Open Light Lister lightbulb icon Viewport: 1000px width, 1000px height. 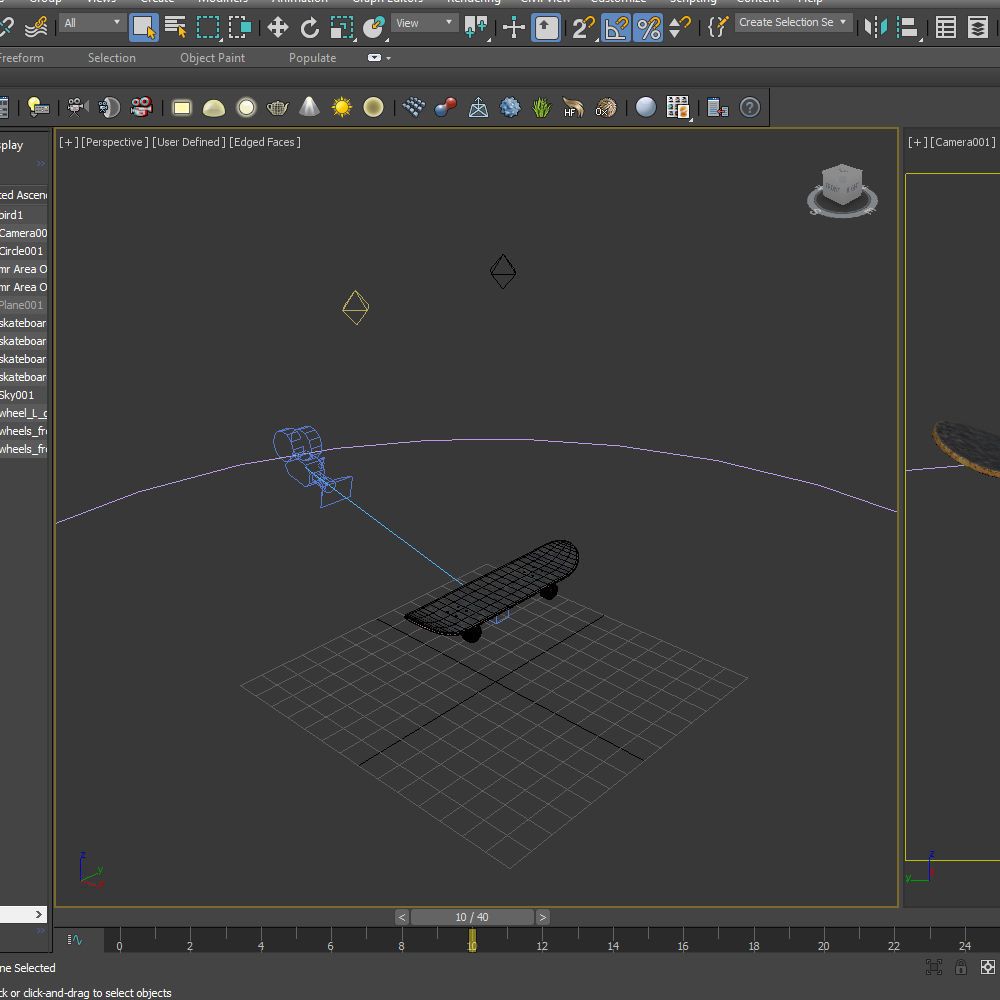pos(38,107)
